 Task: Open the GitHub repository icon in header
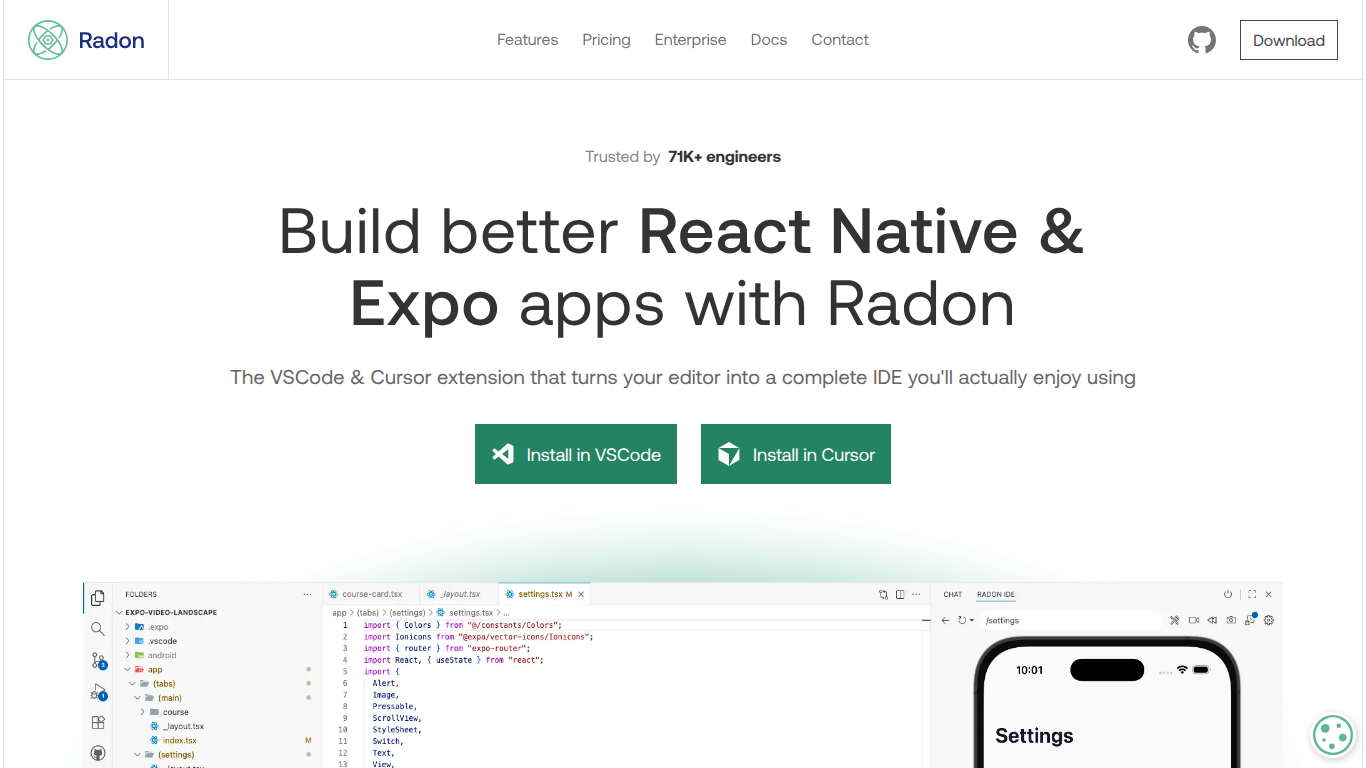[1202, 40]
